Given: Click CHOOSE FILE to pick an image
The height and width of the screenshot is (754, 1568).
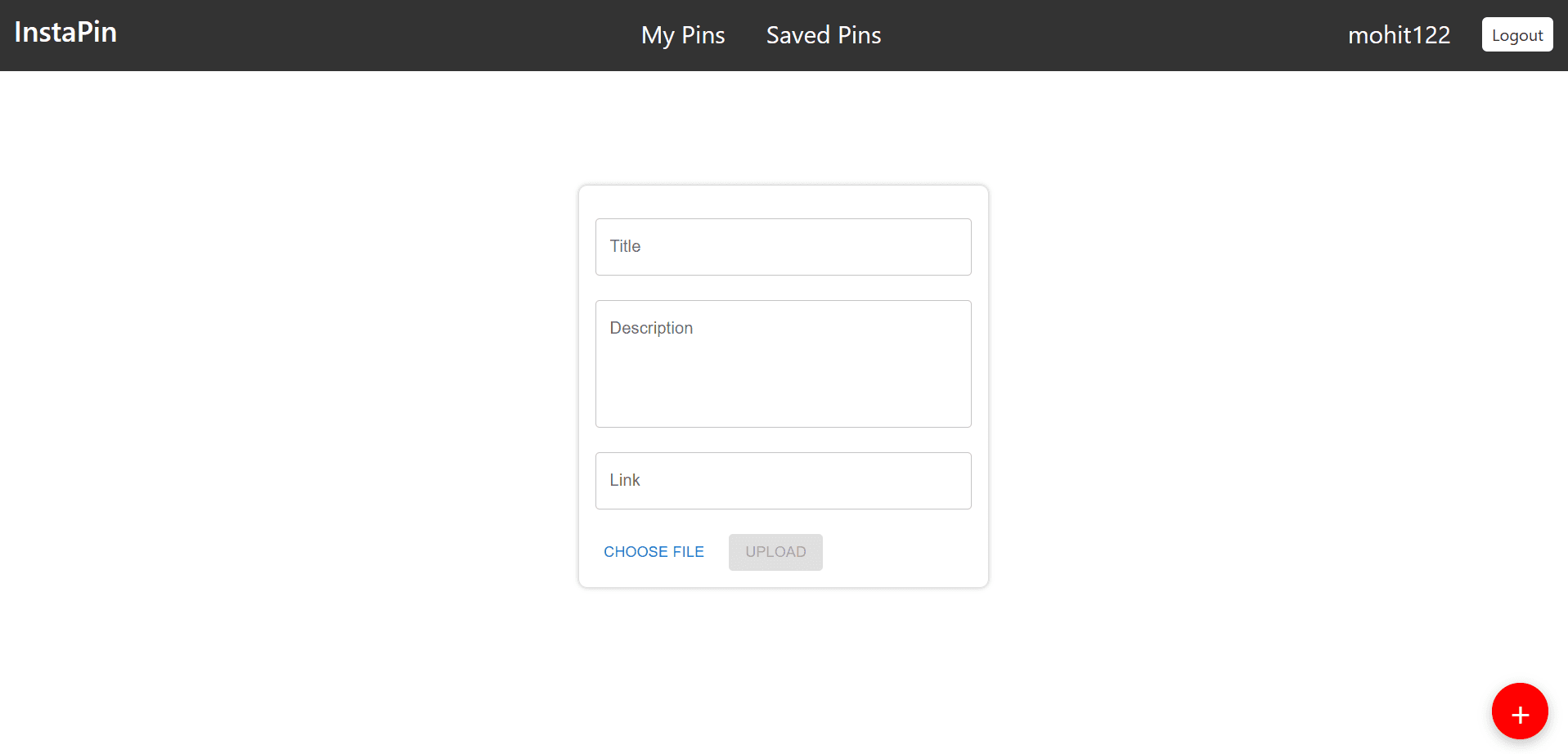Looking at the screenshot, I should coord(654,552).
